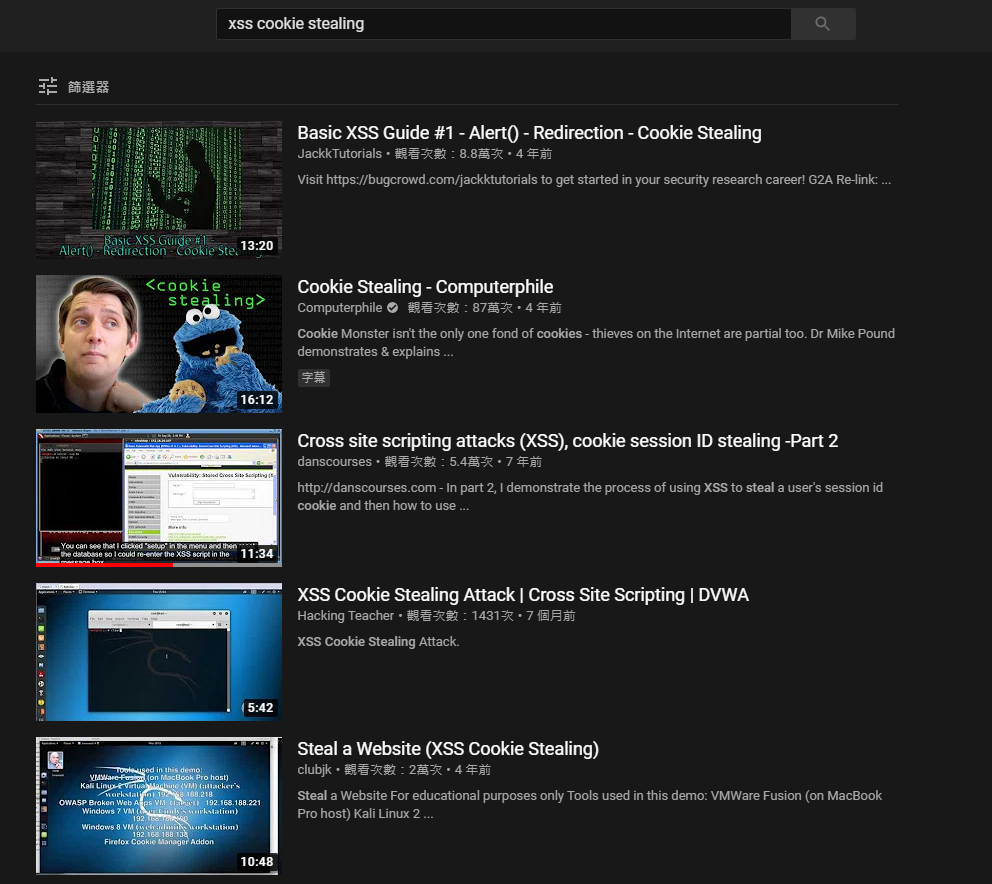Click description starting 'http://danscourses.com - In part 2'
The height and width of the screenshot is (884, 992).
590,497
